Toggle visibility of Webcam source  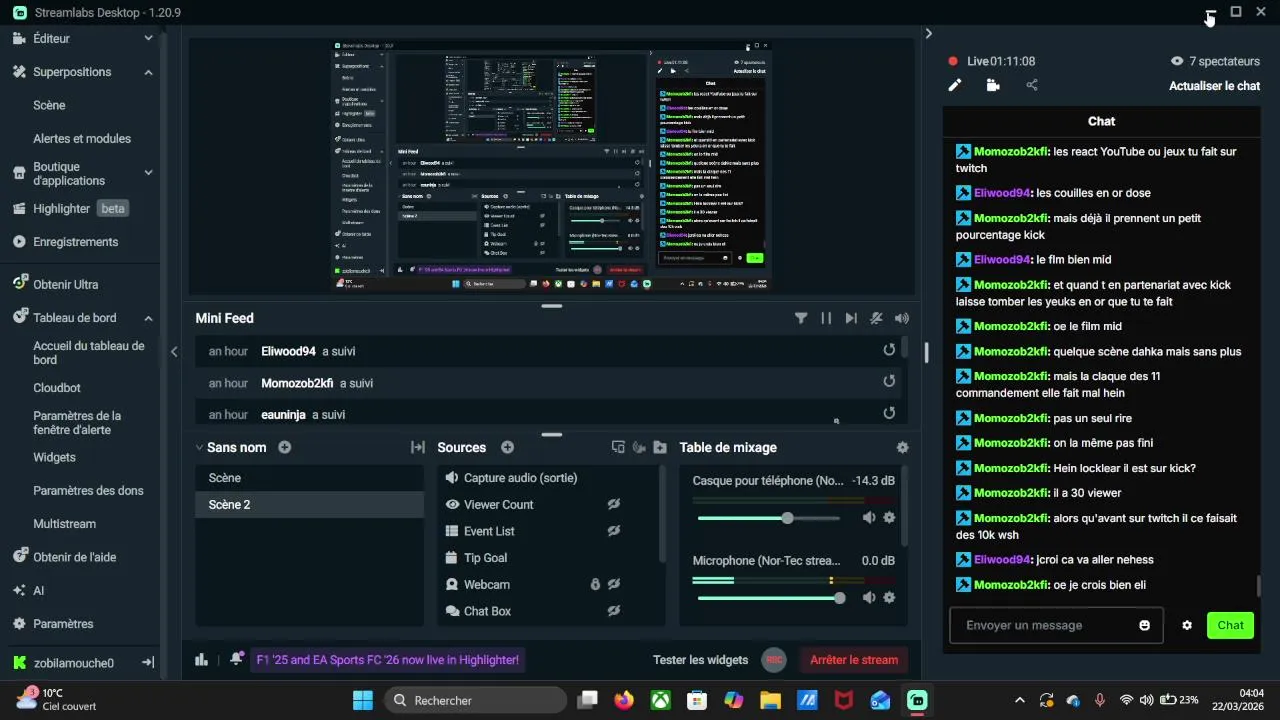point(614,584)
